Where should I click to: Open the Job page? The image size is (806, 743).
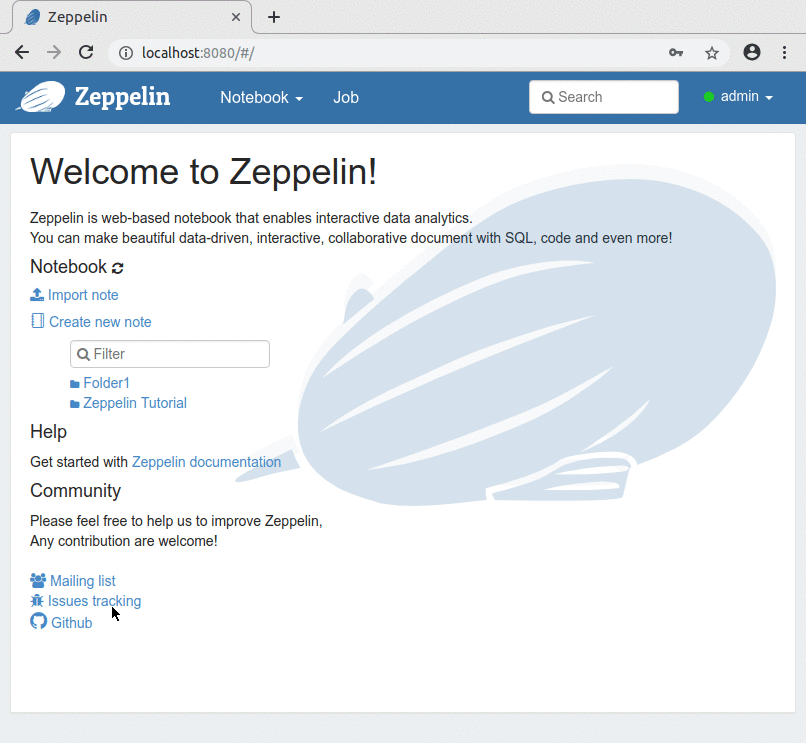coord(345,97)
